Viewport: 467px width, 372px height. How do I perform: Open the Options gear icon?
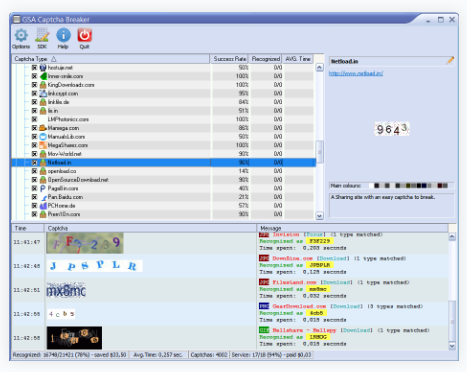(21, 35)
